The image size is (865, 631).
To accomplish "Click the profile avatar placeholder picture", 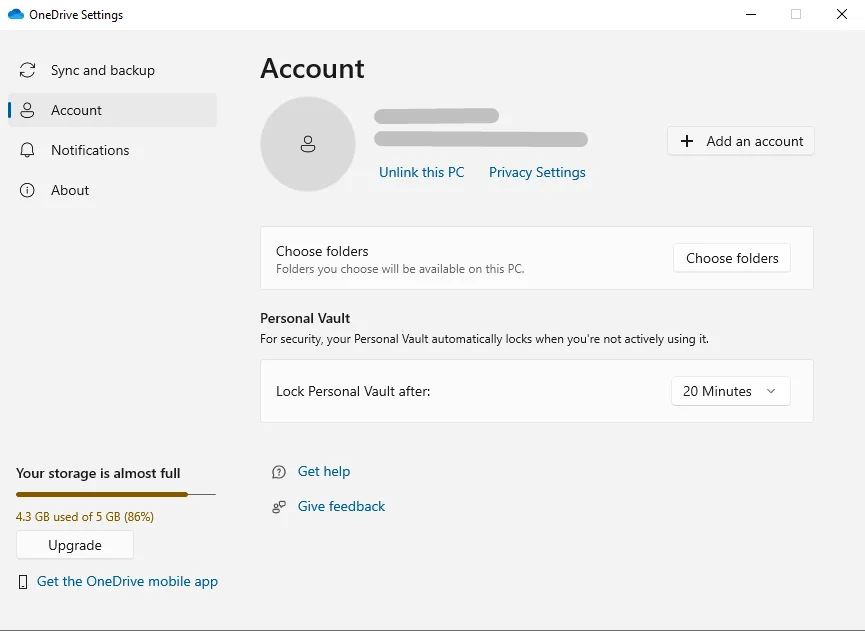I will click(308, 144).
